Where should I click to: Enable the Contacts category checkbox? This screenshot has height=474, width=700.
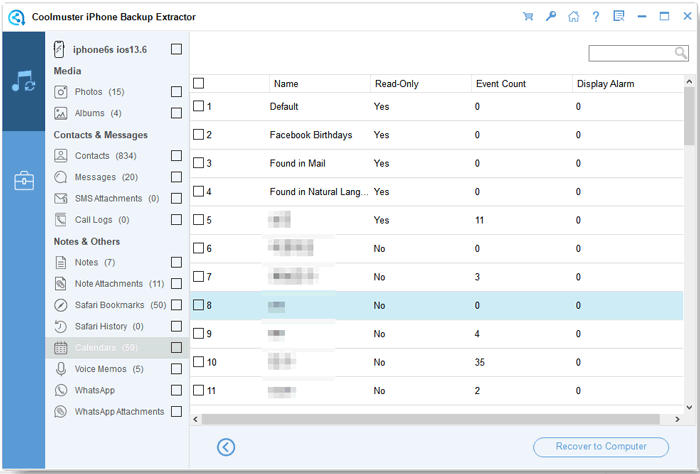point(176,155)
